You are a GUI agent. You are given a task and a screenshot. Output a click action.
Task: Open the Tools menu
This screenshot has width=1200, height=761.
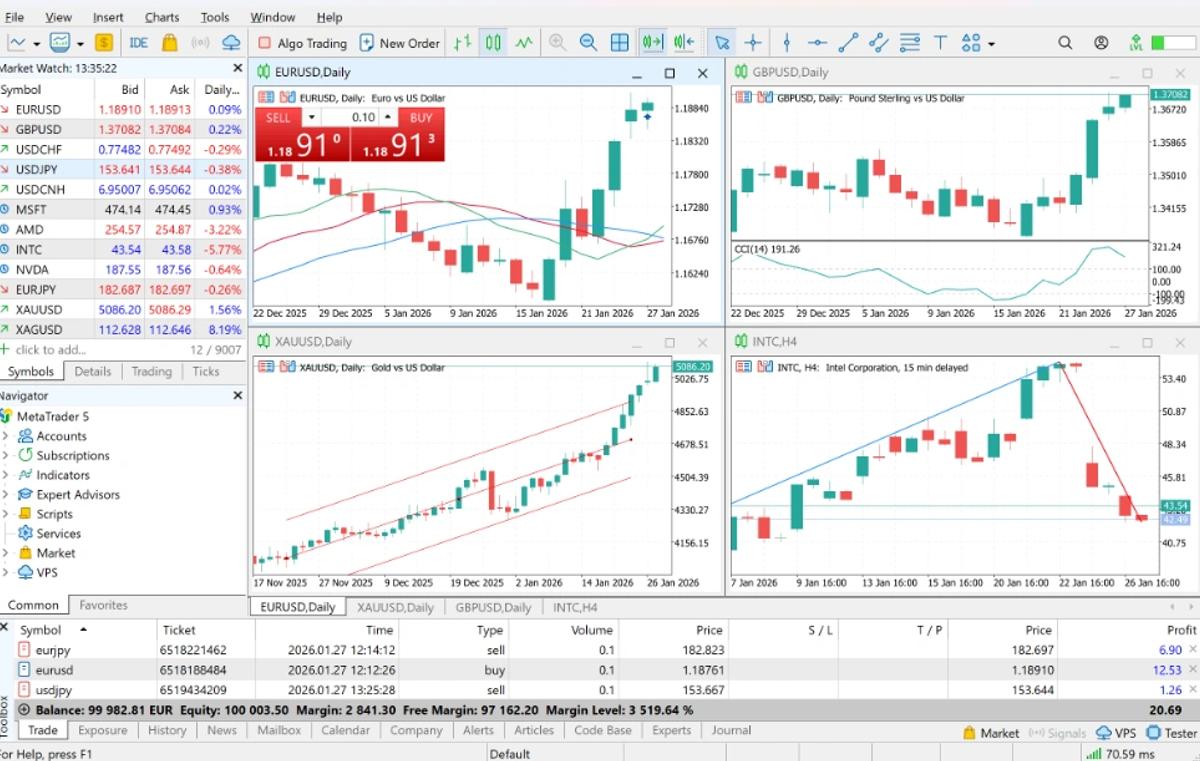pyautogui.click(x=215, y=17)
